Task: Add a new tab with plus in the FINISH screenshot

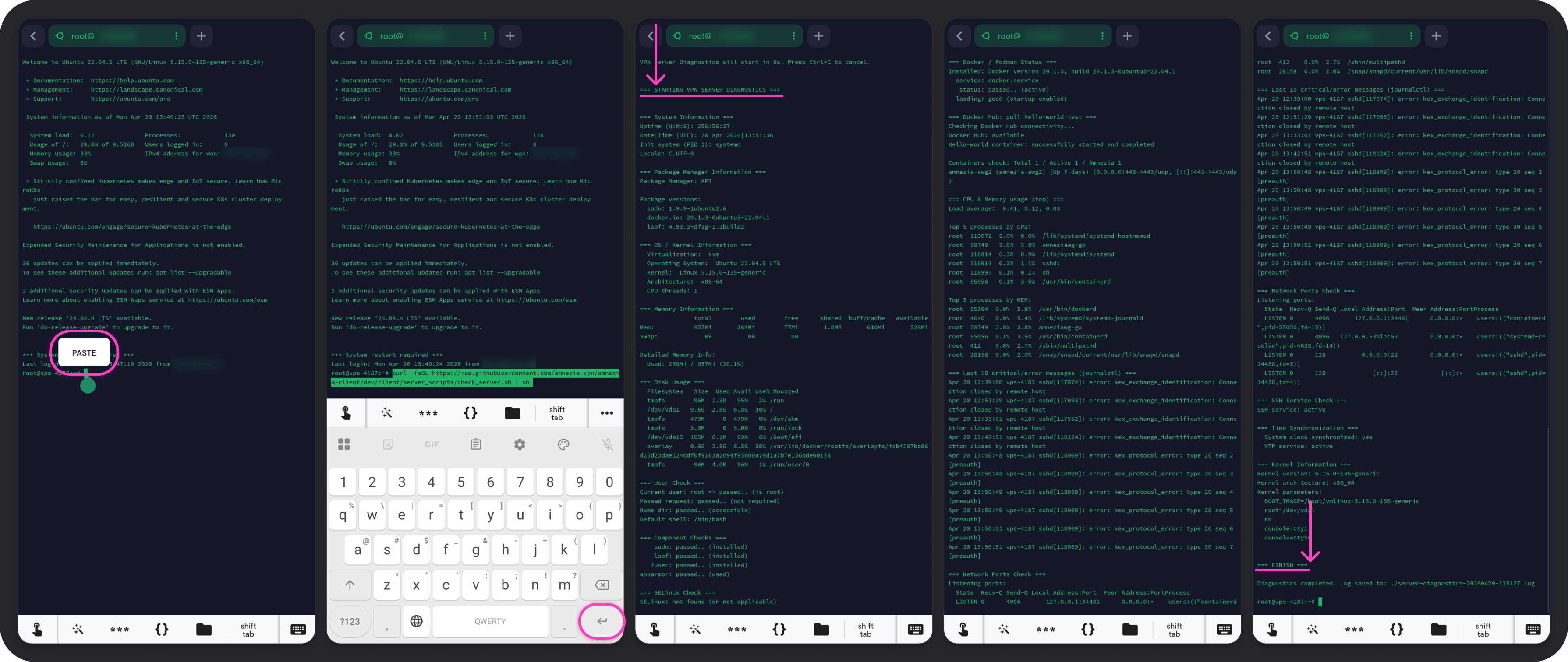Action: (x=1436, y=36)
